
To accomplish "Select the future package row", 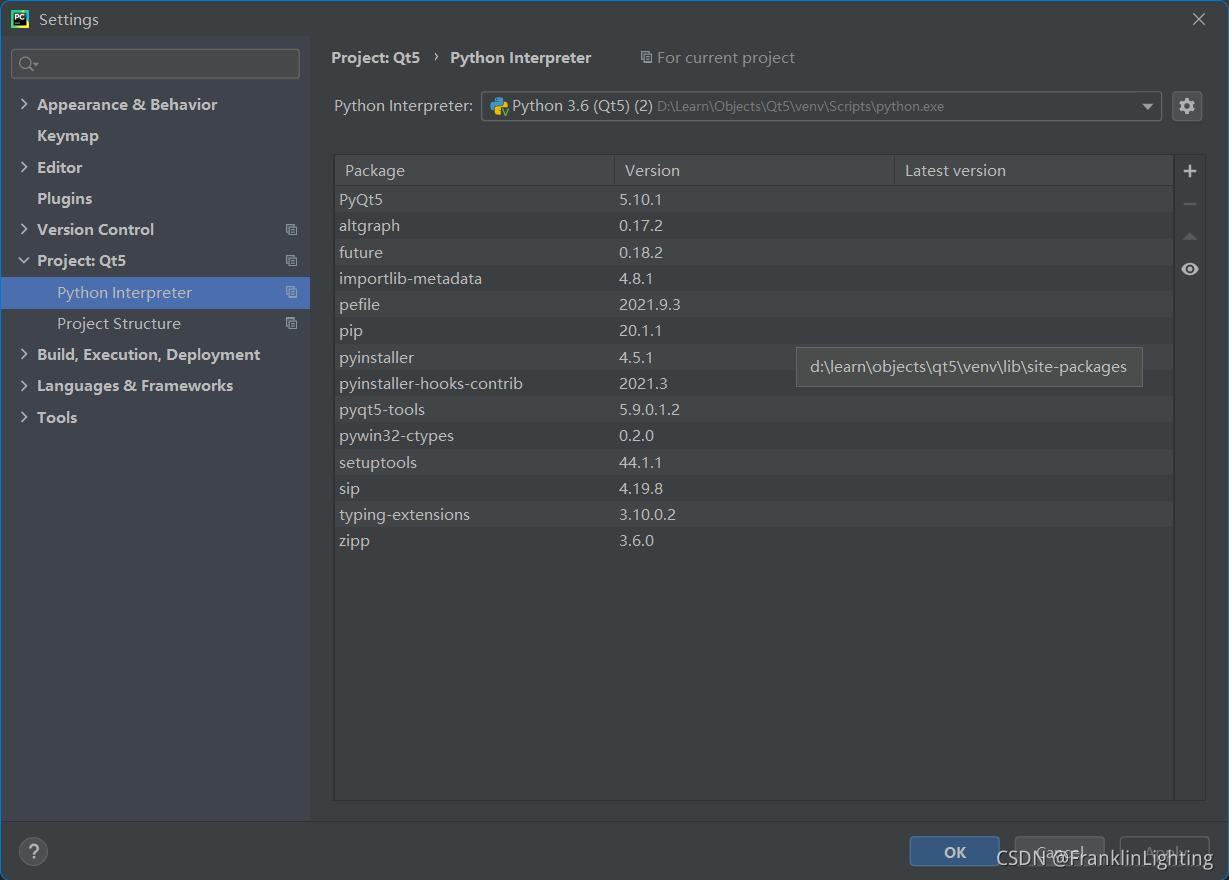I will [754, 252].
